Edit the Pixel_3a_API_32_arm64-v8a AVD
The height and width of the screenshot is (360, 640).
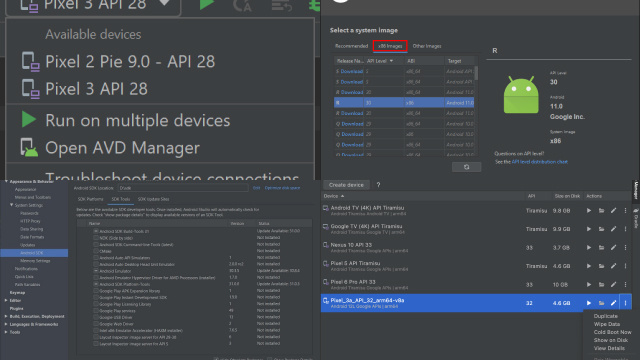(613, 303)
